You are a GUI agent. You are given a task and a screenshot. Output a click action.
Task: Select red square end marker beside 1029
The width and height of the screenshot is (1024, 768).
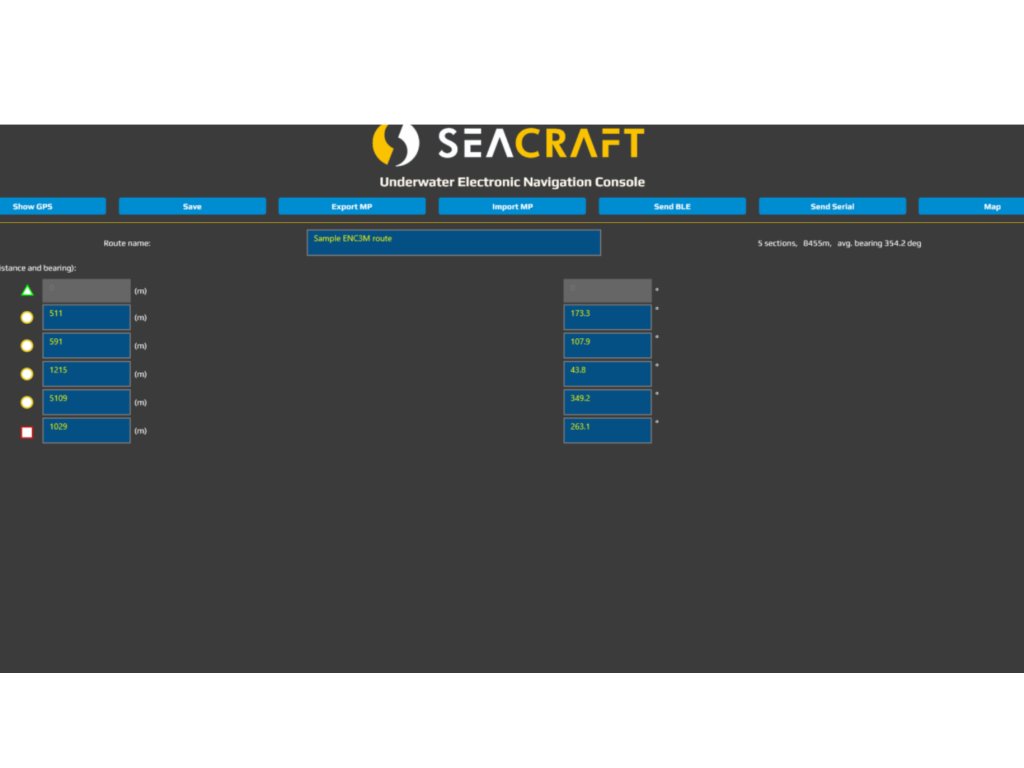27,432
